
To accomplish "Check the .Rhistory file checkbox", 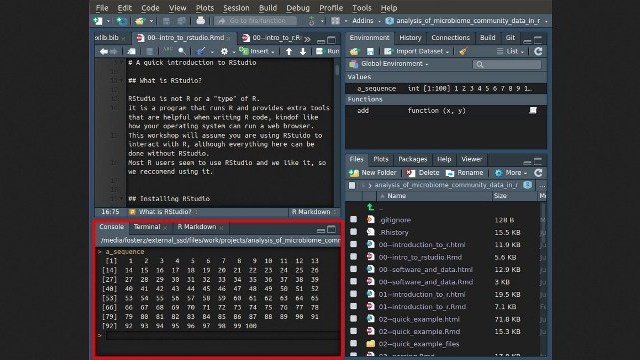I will point(353,232).
